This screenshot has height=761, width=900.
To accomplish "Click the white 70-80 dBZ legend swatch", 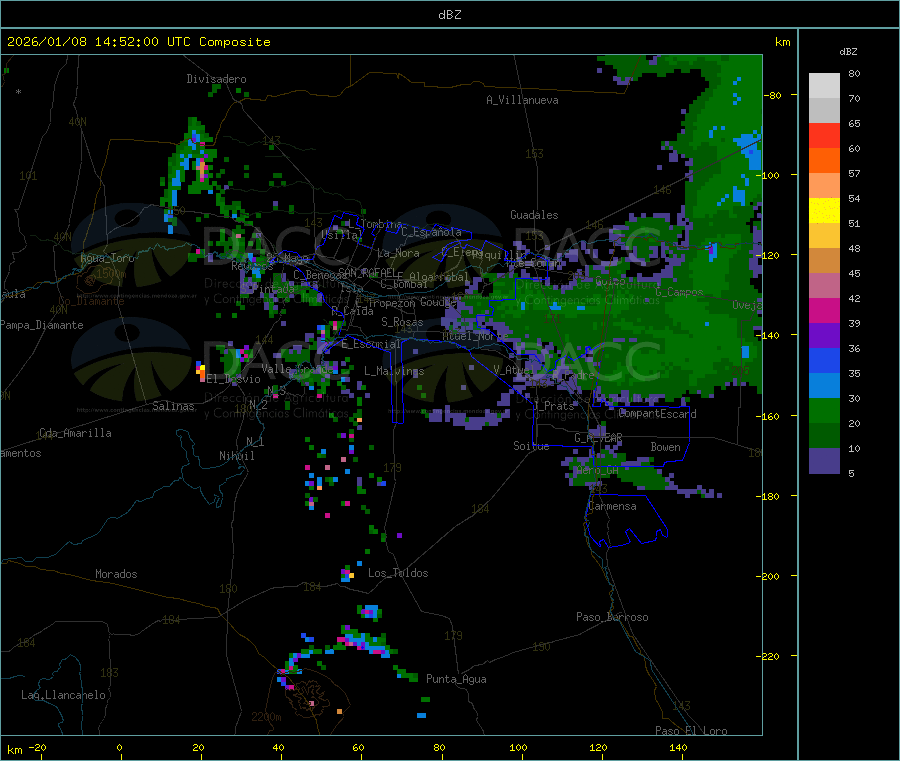I will click(x=824, y=86).
